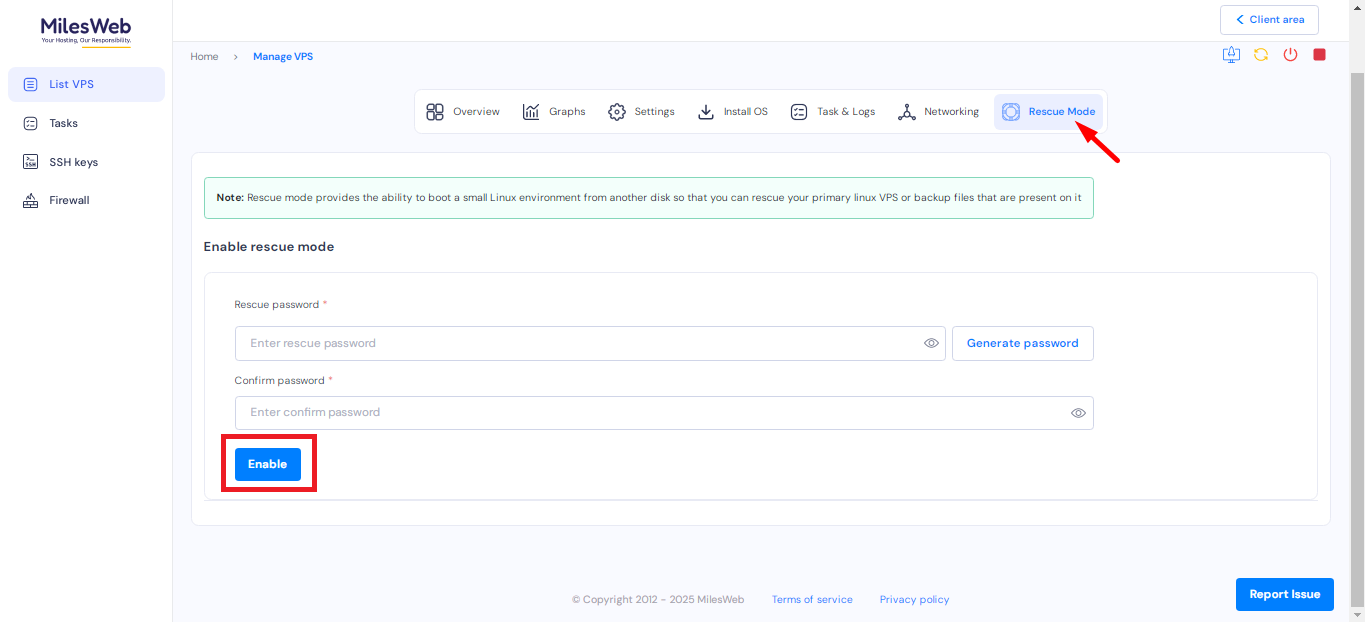Viewport: 1365px width, 622px height.
Task: Click the red square stop icon
Action: (1319, 55)
